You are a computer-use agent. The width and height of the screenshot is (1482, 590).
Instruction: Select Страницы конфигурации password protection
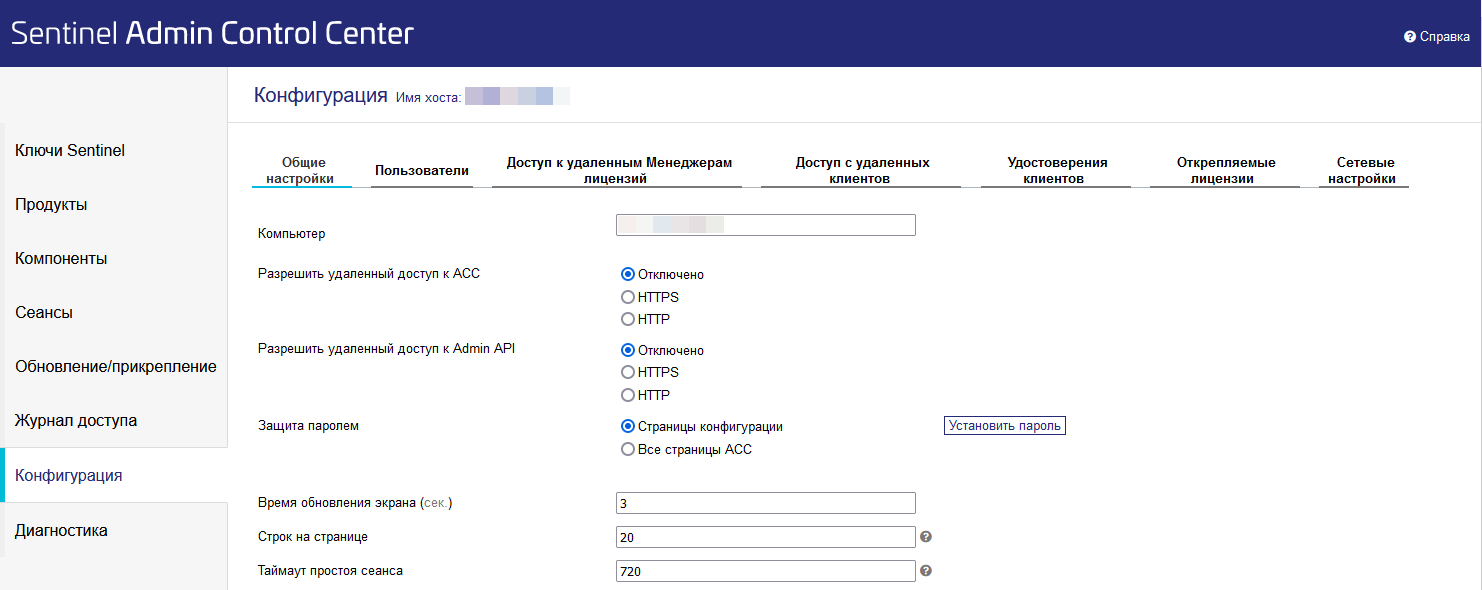628,426
